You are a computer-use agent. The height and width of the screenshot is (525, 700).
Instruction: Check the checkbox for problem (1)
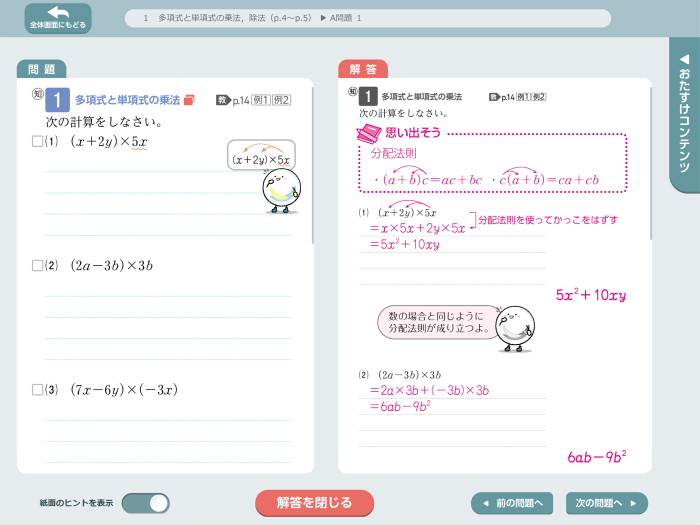pos(38,142)
